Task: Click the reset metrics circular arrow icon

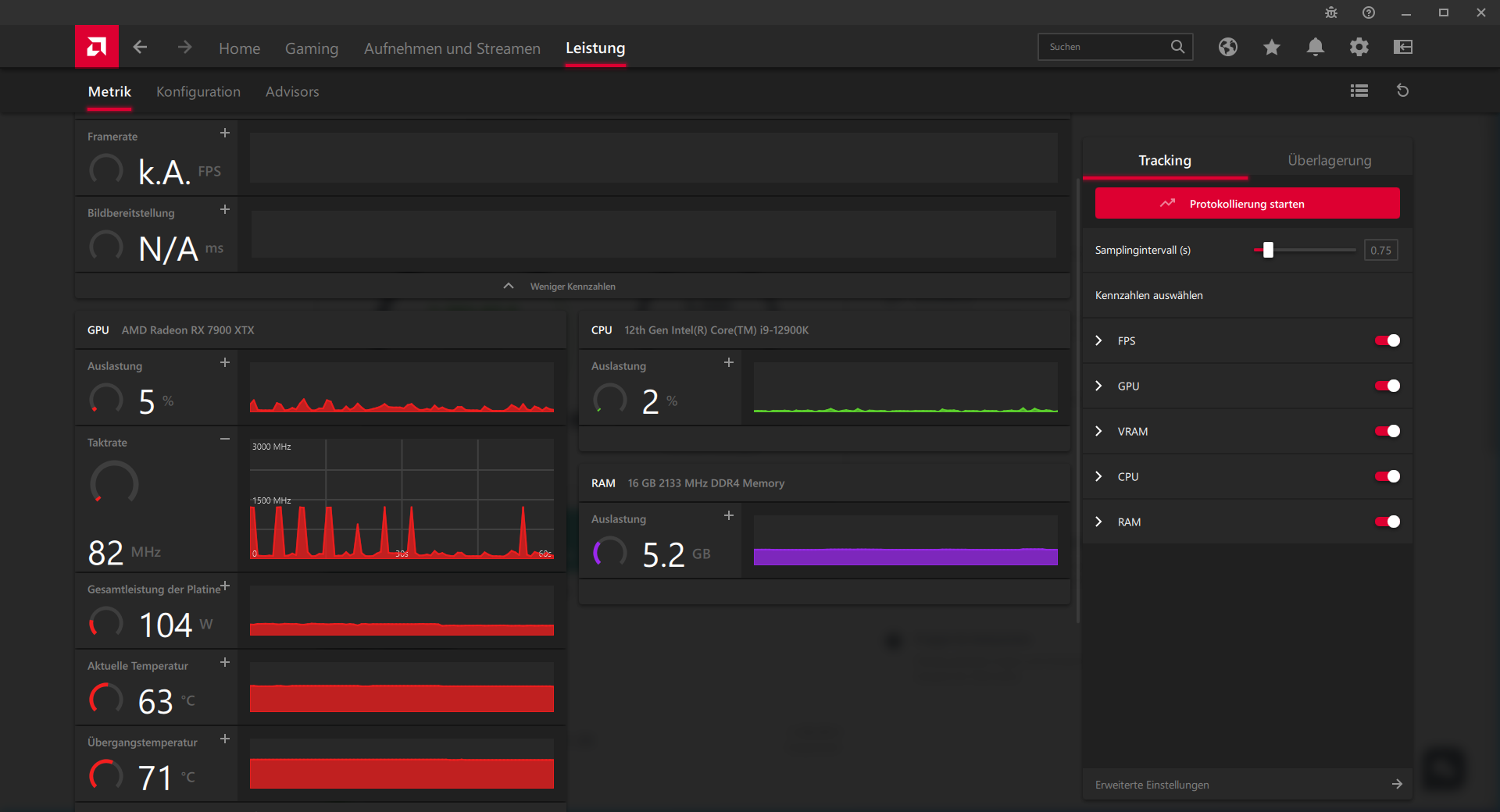Action: click(x=1403, y=91)
